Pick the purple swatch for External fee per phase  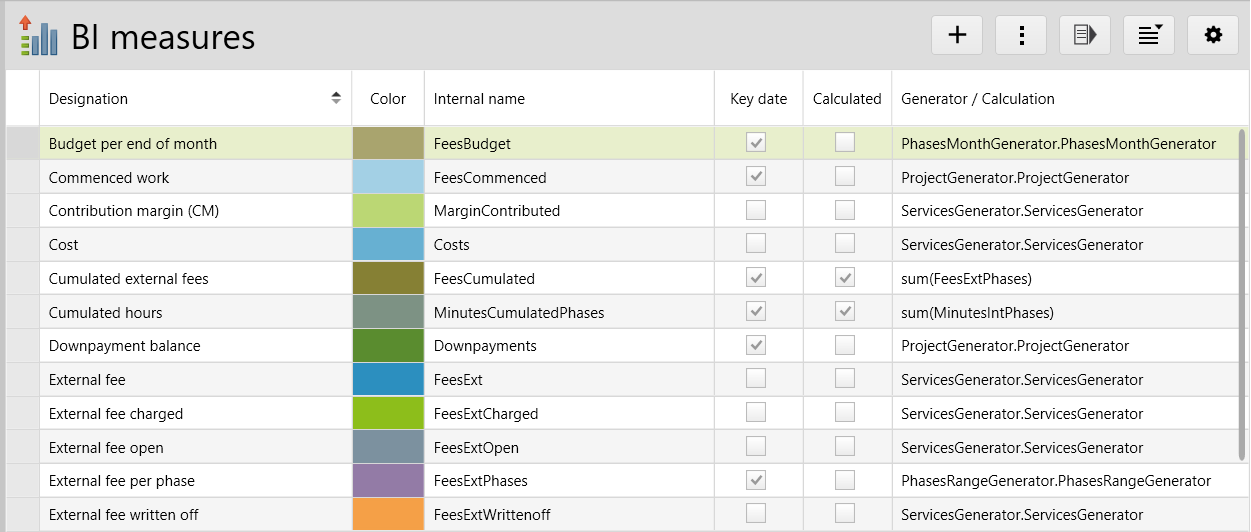tap(388, 481)
